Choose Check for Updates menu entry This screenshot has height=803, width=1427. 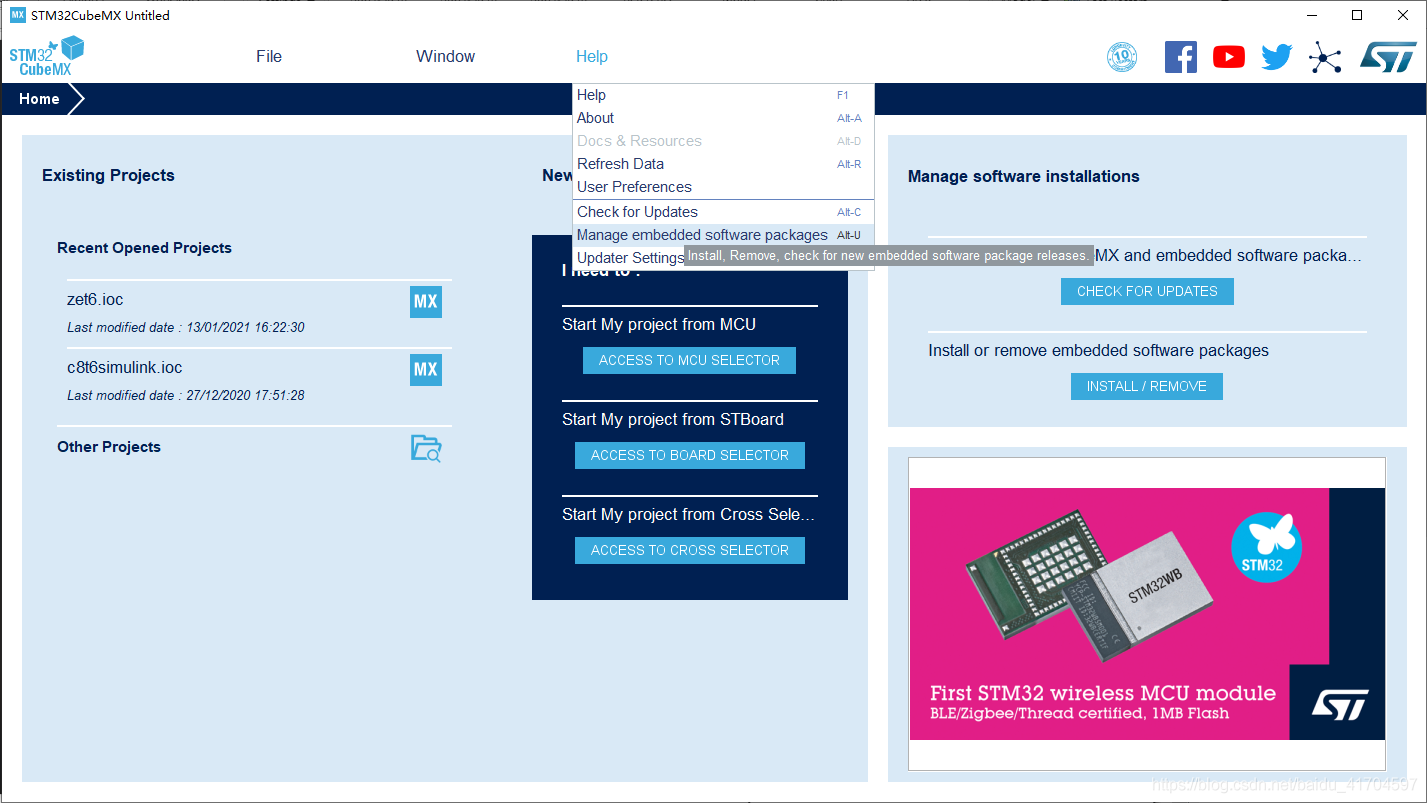(x=637, y=212)
